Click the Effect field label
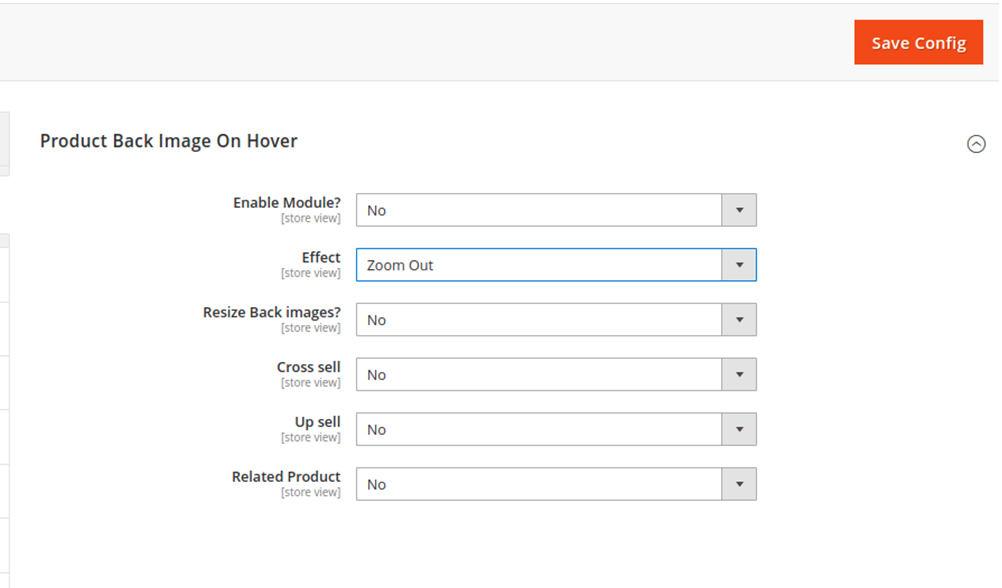 point(321,257)
